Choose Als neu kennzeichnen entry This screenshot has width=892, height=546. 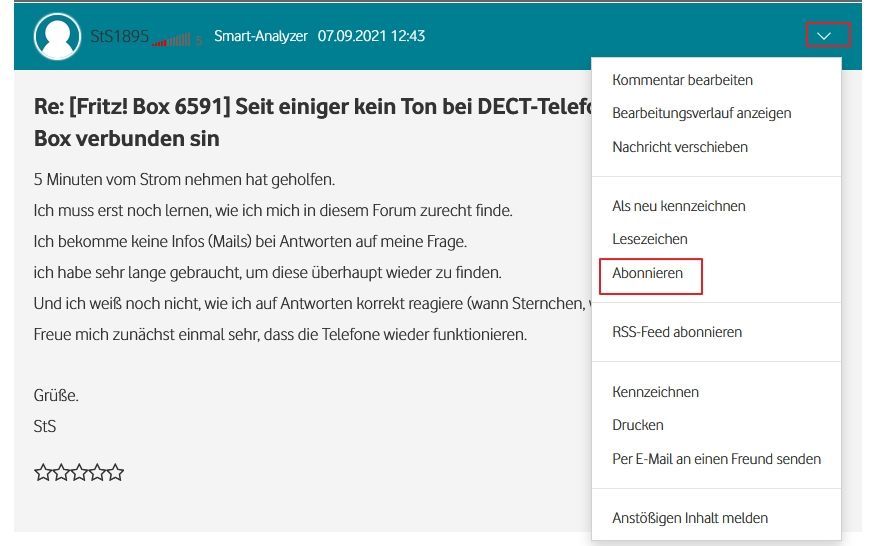click(x=679, y=206)
